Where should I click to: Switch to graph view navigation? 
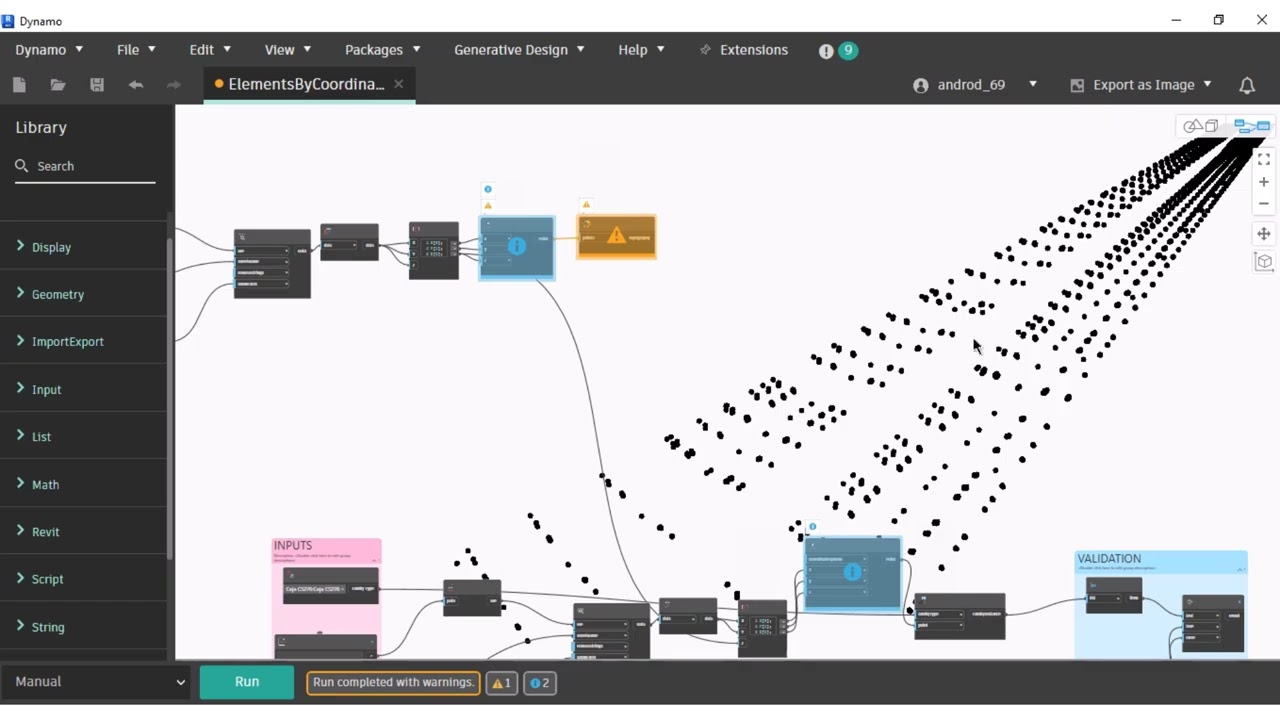[1252, 126]
